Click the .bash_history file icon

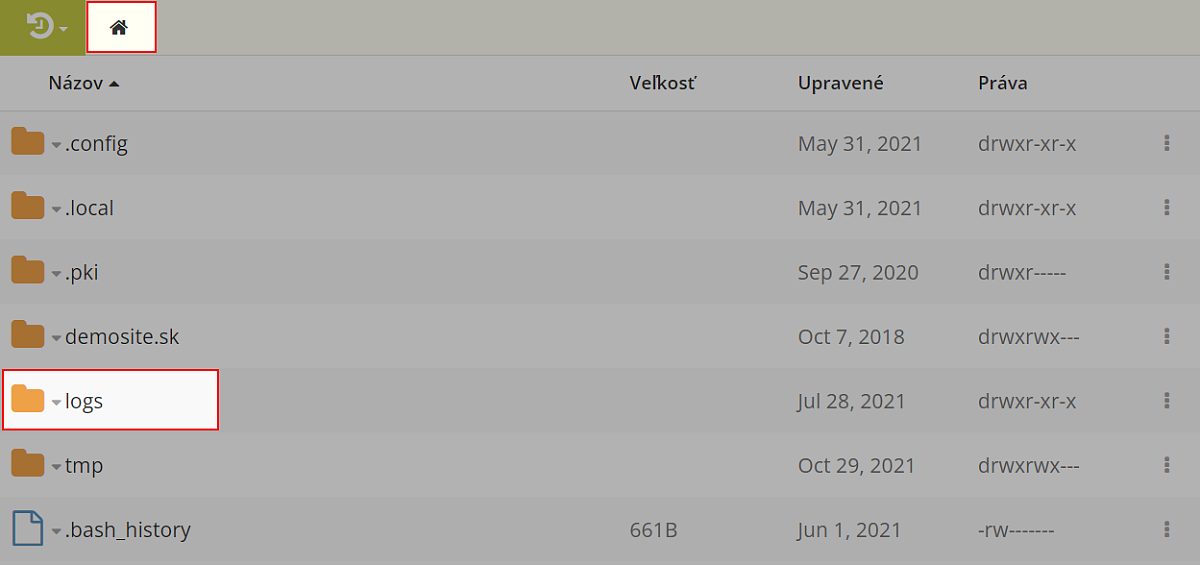click(27, 529)
